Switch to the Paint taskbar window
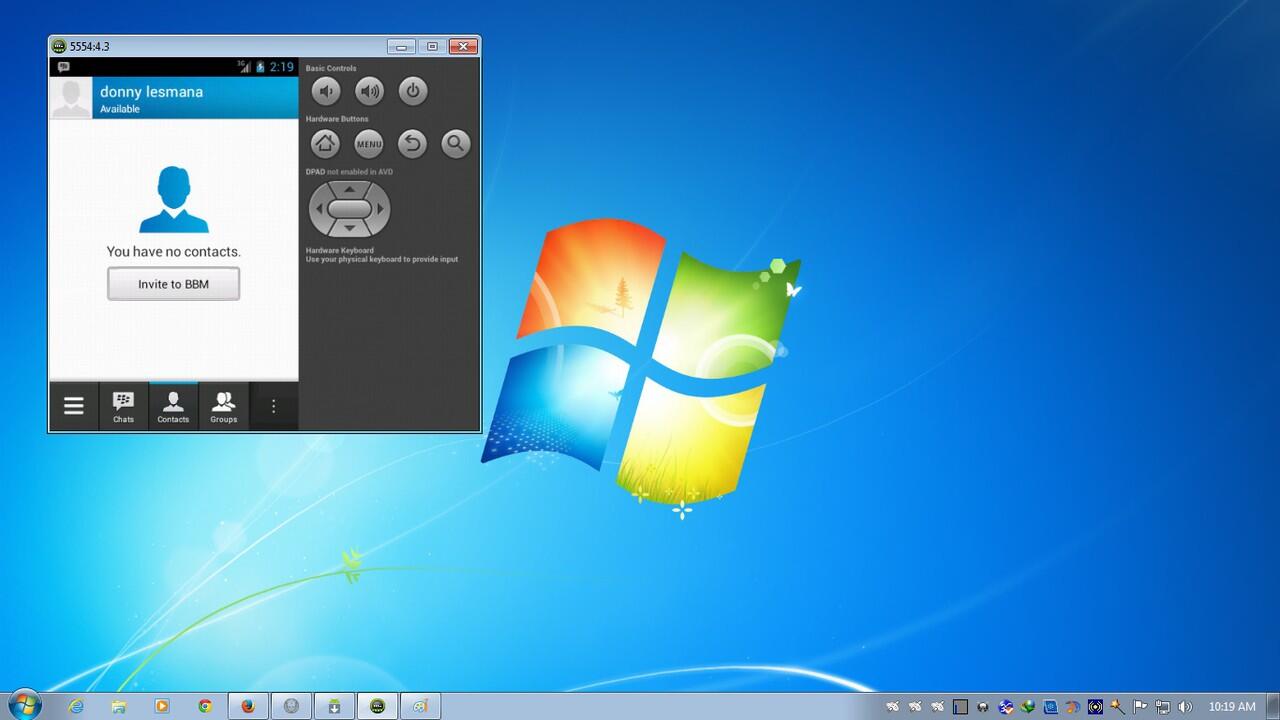The image size is (1280, 720). [421, 706]
